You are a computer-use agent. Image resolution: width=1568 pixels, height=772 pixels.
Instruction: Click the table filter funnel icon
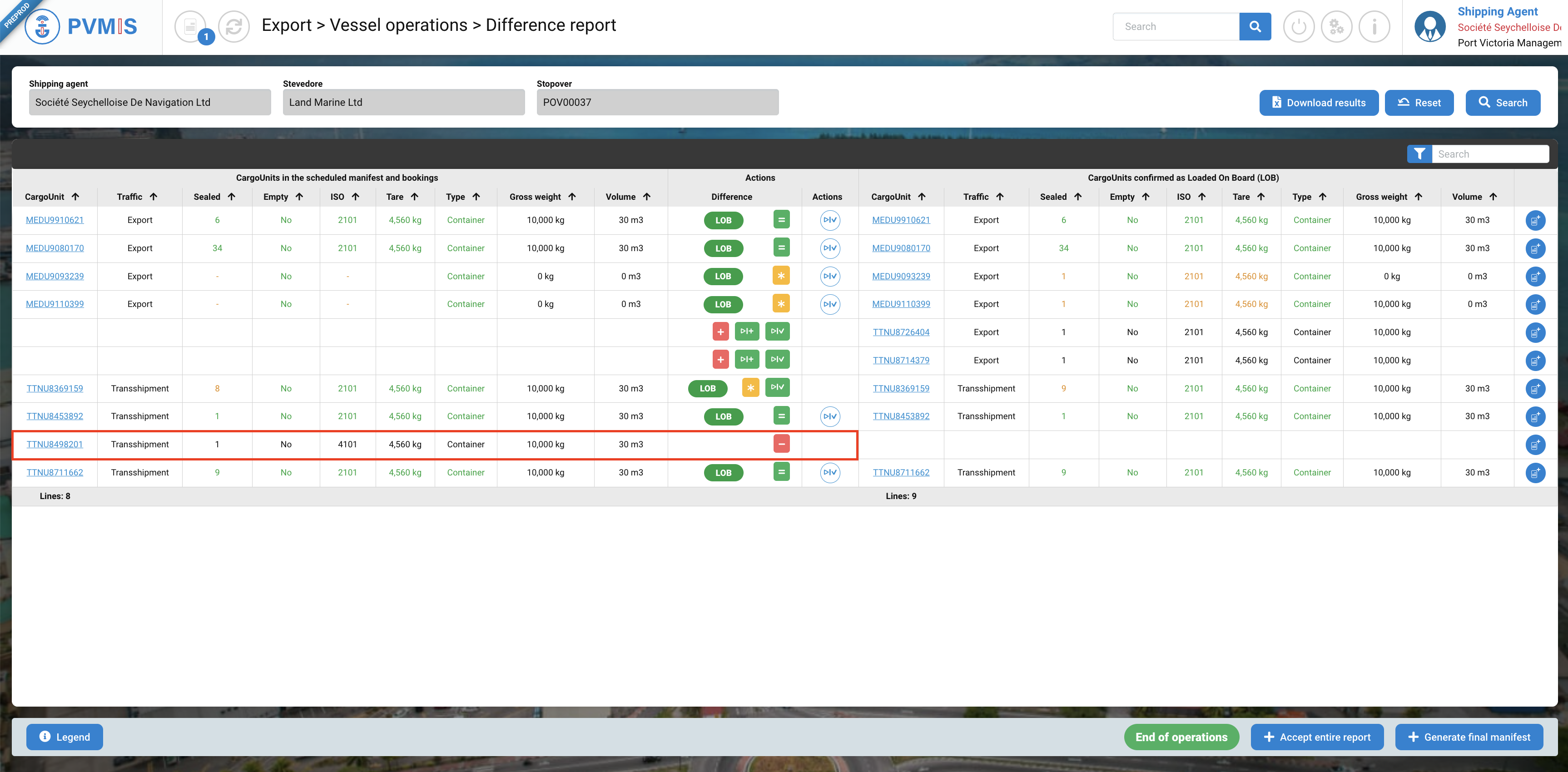click(x=1419, y=154)
